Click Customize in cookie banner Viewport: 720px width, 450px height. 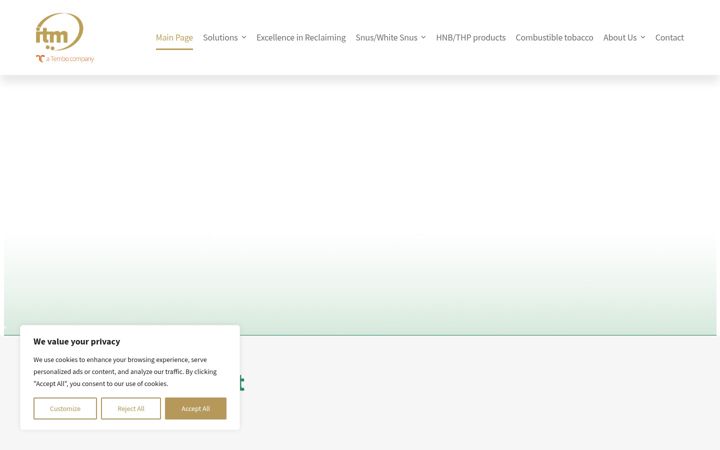point(65,408)
